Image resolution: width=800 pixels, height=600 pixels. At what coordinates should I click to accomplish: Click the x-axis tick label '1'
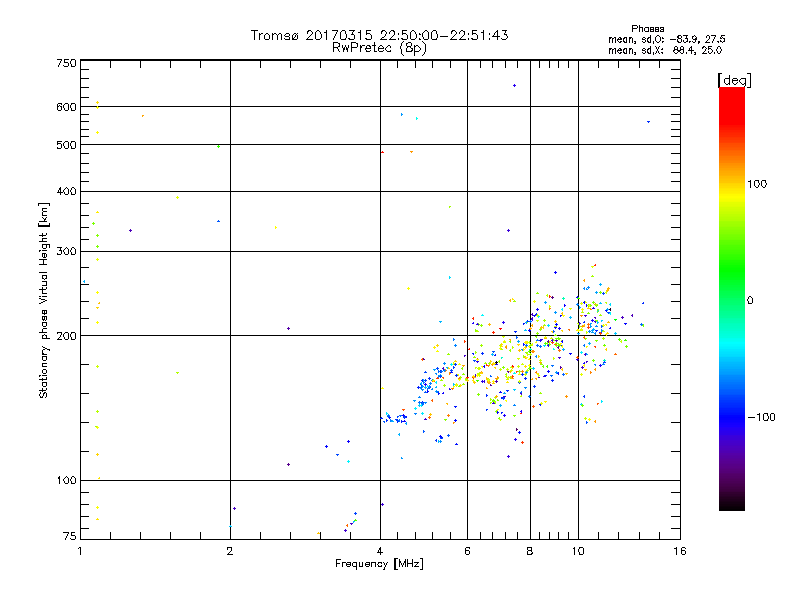pos(80,551)
